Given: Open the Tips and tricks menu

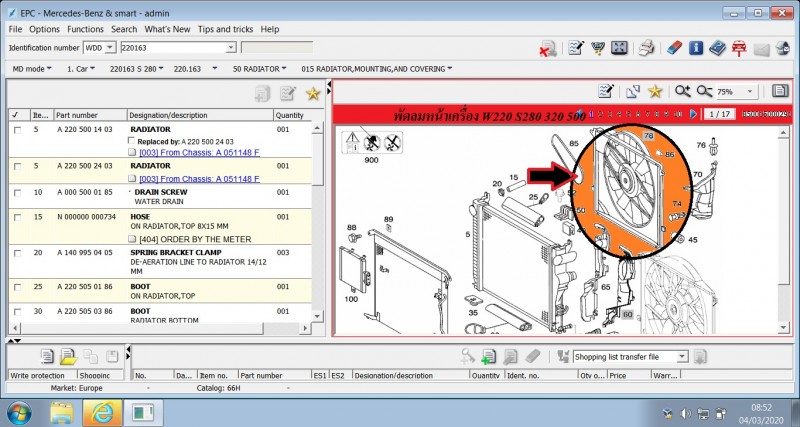Looking at the screenshot, I should pyautogui.click(x=226, y=29).
